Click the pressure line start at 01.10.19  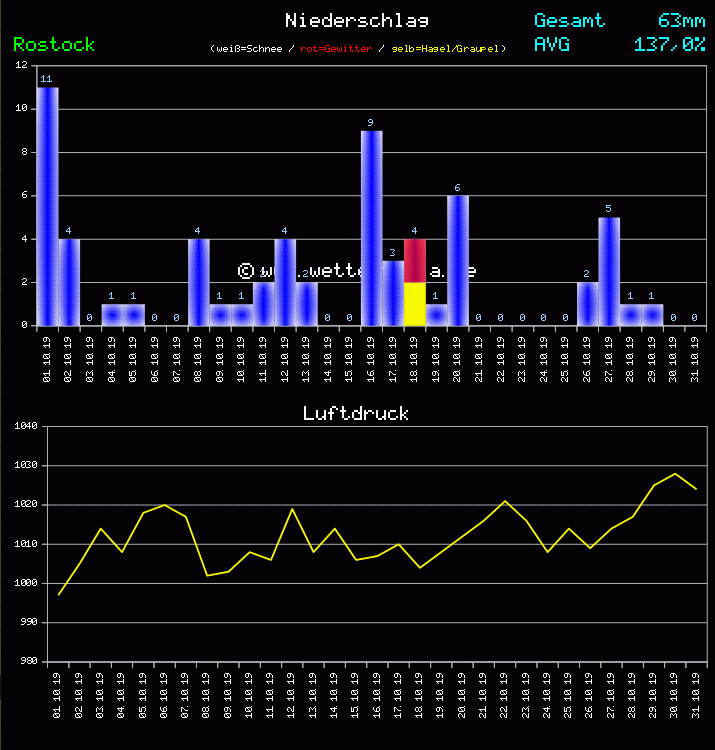tap(59, 595)
